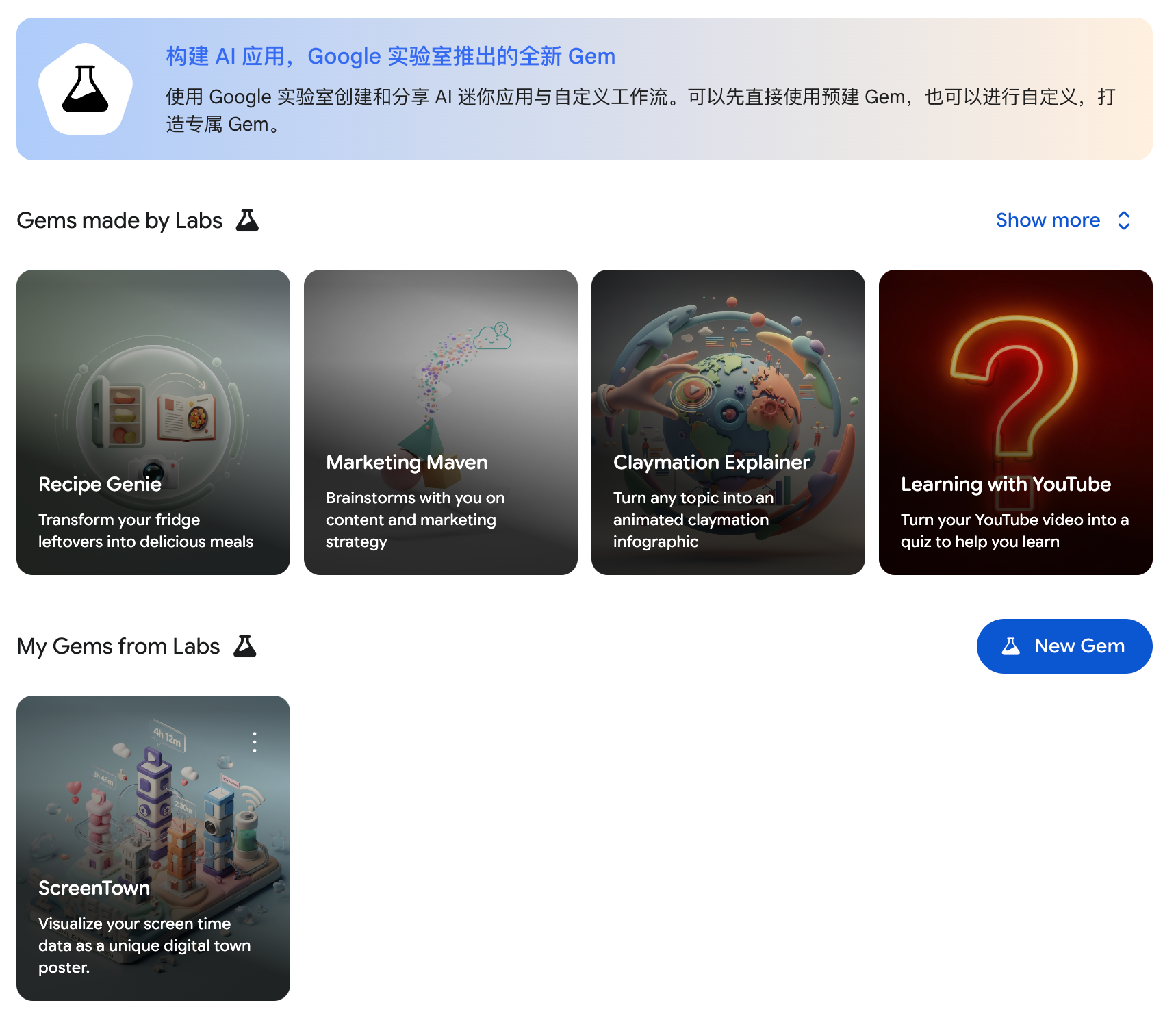Open the ScreenTown card's three-dot menu
Viewport: 1176px width, 1031px height.
click(255, 742)
